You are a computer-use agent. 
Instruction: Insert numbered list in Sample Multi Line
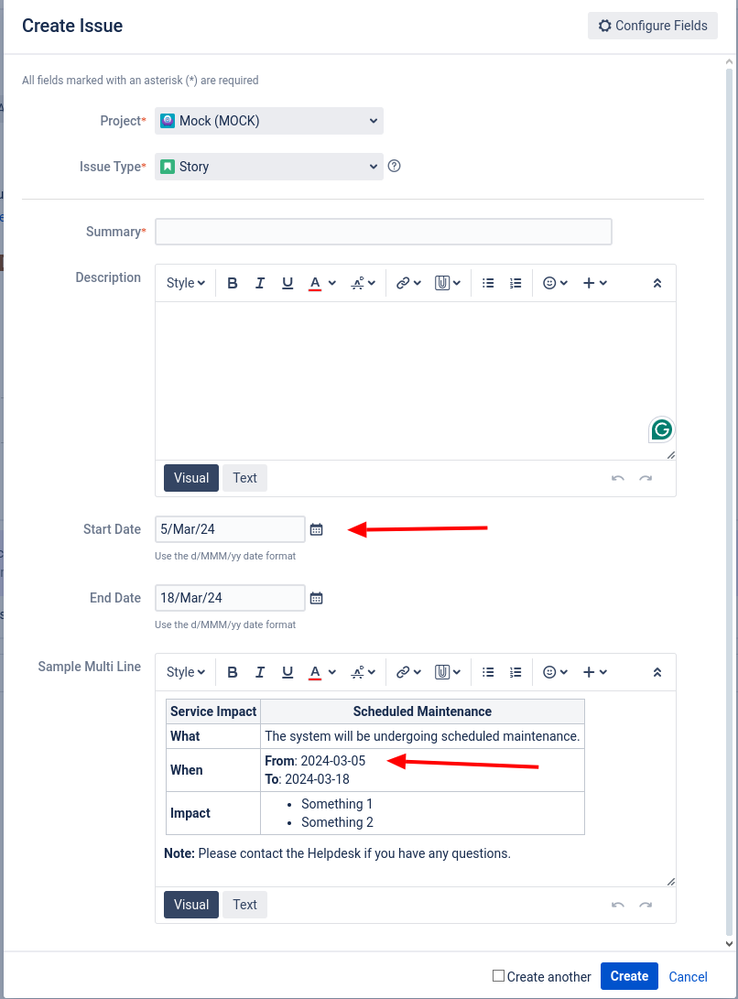pos(516,672)
